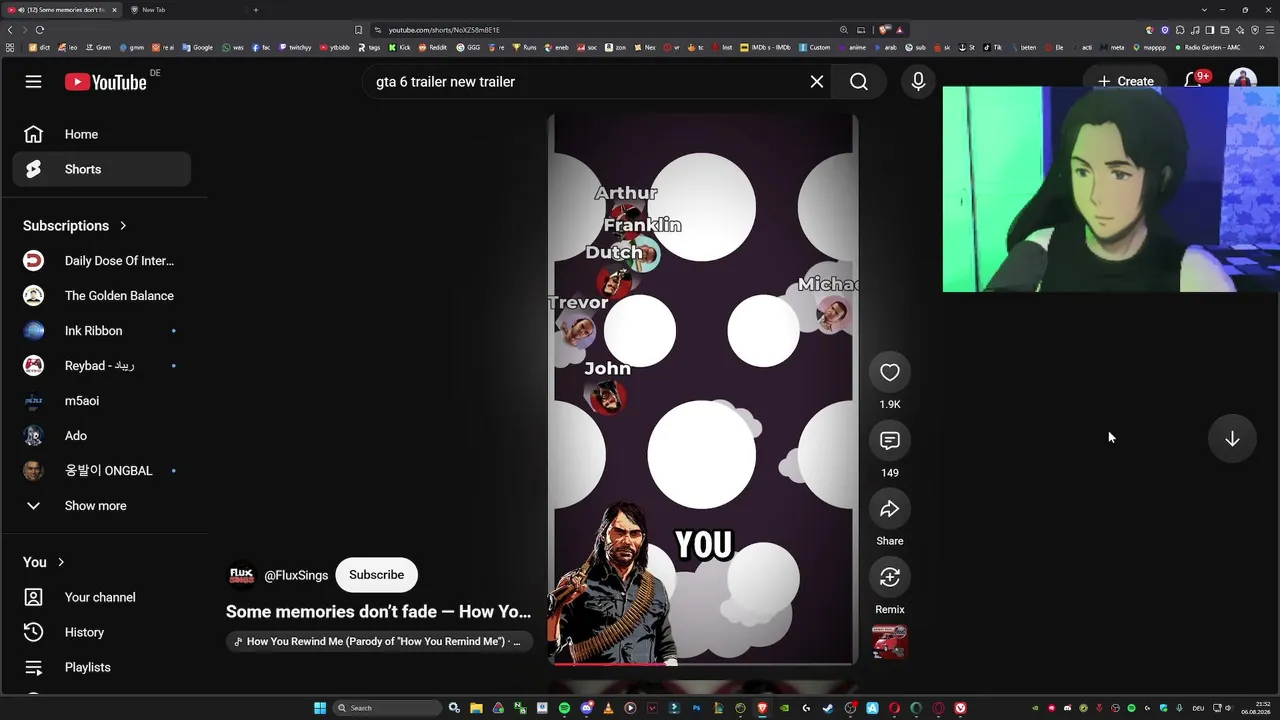Open Spotify from the taskbar
The image size is (1280, 720).
click(564, 708)
